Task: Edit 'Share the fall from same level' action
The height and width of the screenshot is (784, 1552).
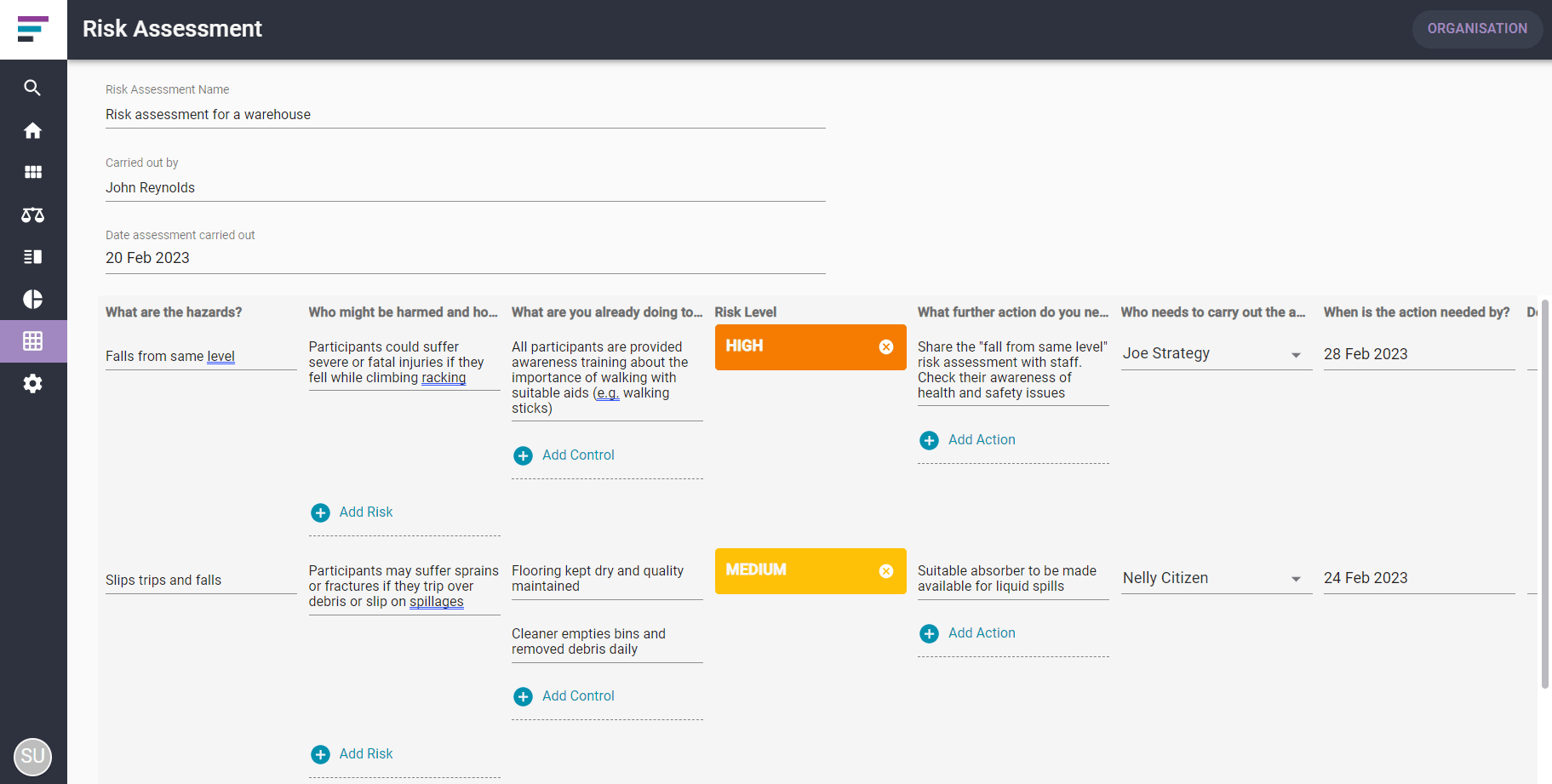Action: point(1013,370)
